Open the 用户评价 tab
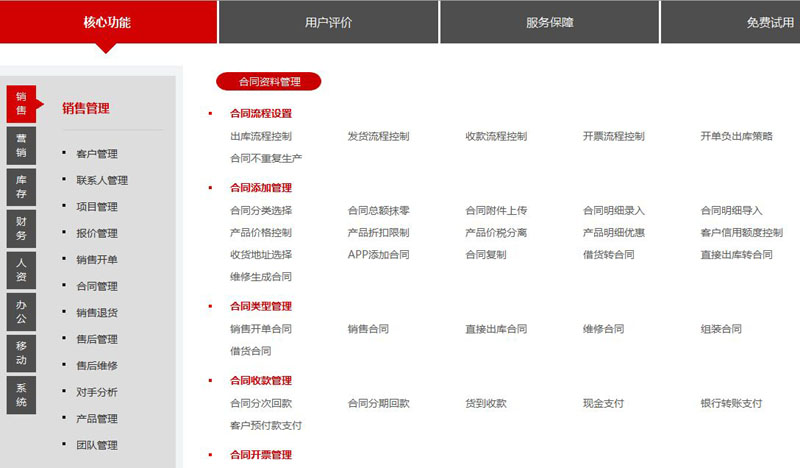Screen dimensions: 800x468 (x=328, y=22)
